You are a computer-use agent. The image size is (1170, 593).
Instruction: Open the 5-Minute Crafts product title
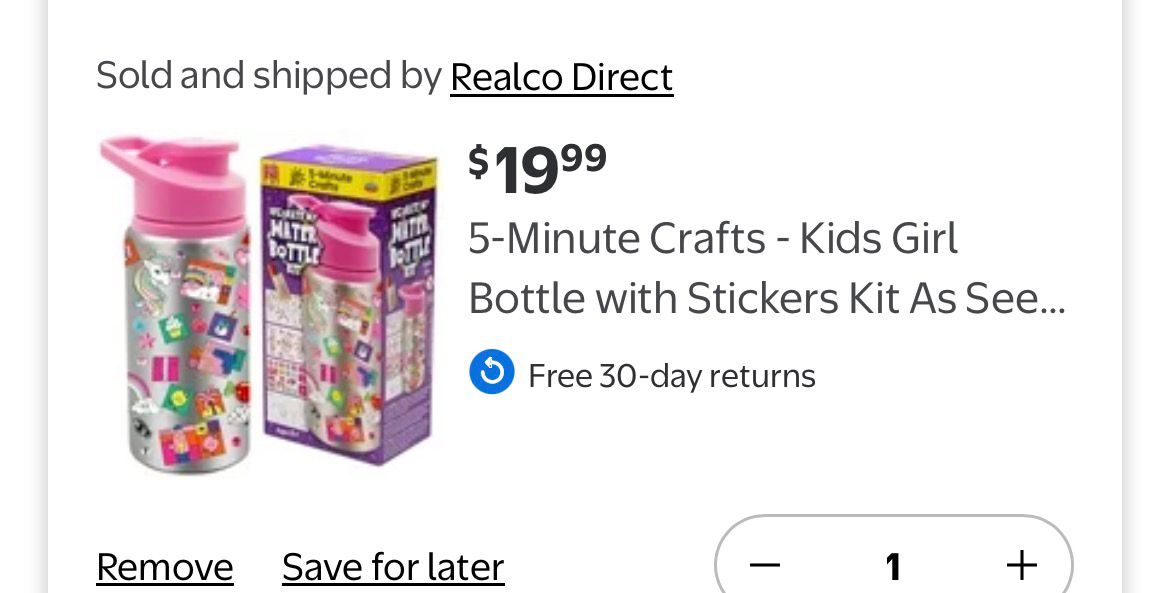click(713, 240)
